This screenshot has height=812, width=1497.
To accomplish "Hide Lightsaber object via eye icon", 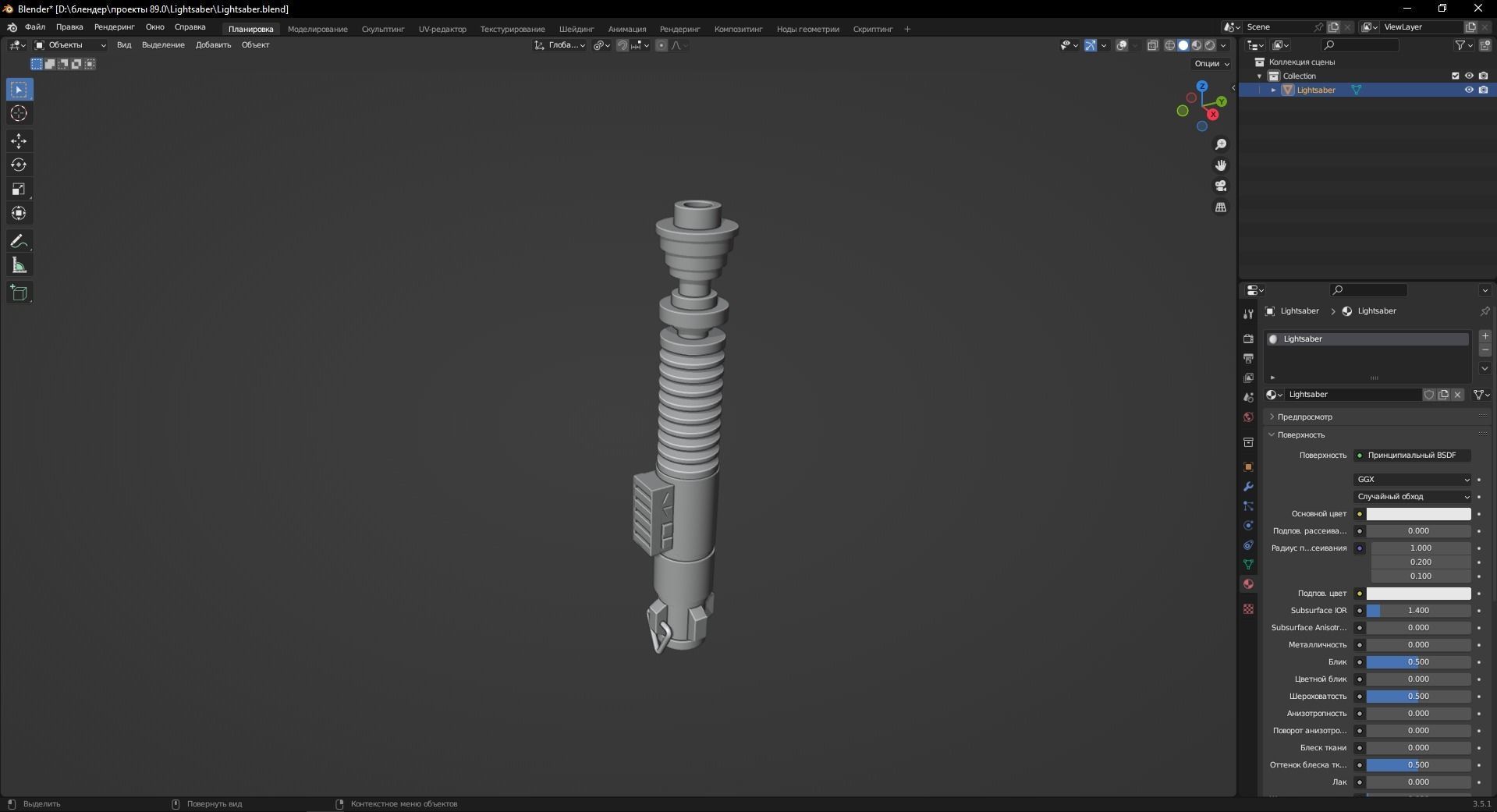I will (1469, 90).
